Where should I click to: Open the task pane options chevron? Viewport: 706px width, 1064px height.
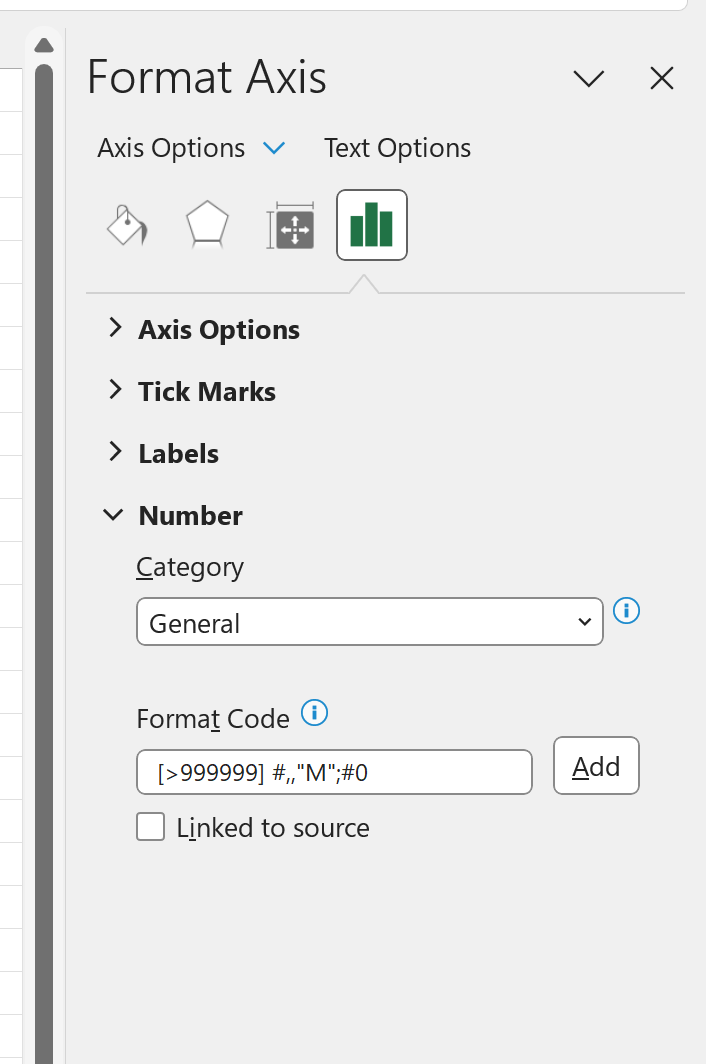(x=589, y=78)
